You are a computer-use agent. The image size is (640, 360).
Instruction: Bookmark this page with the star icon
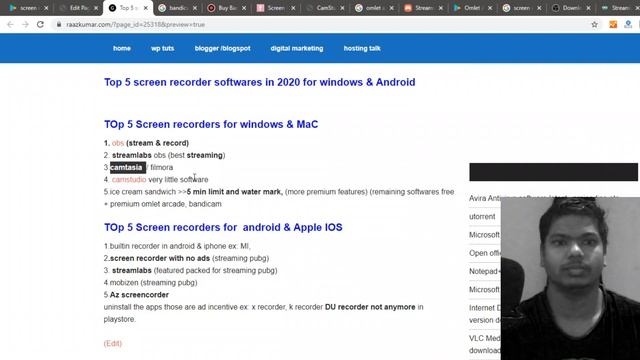(594, 24)
